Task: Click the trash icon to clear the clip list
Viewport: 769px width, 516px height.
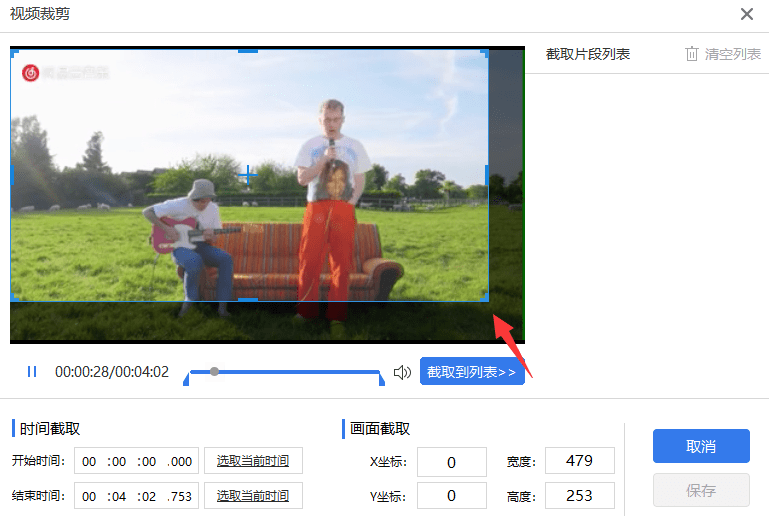Action: click(691, 54)
